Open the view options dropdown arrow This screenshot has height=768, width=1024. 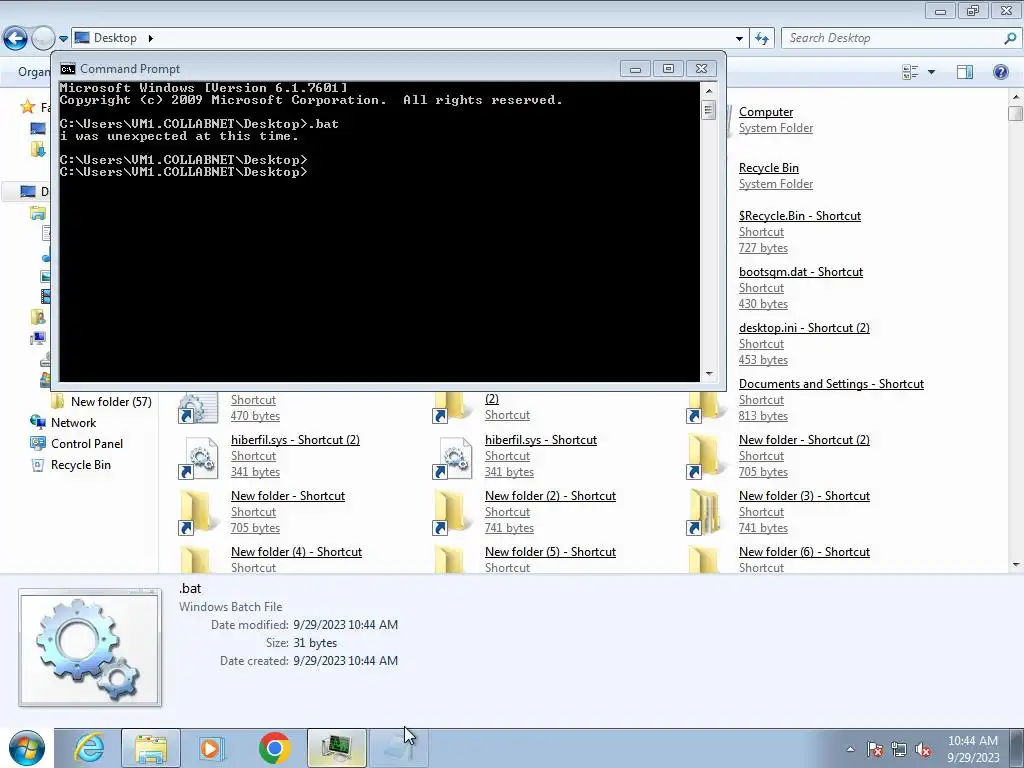point(931,72)
